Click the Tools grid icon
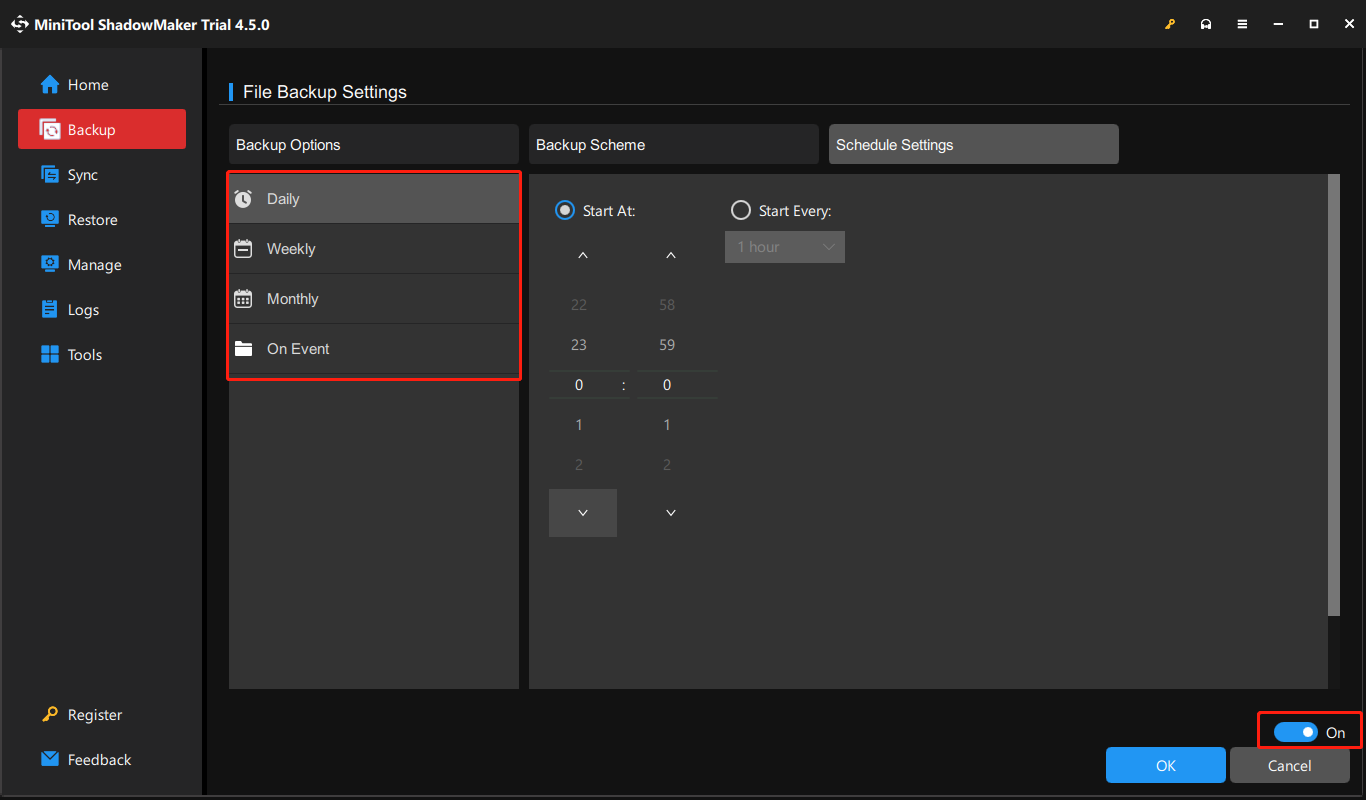This screenshot has width=1366, height=800. (x=50, y=355)
